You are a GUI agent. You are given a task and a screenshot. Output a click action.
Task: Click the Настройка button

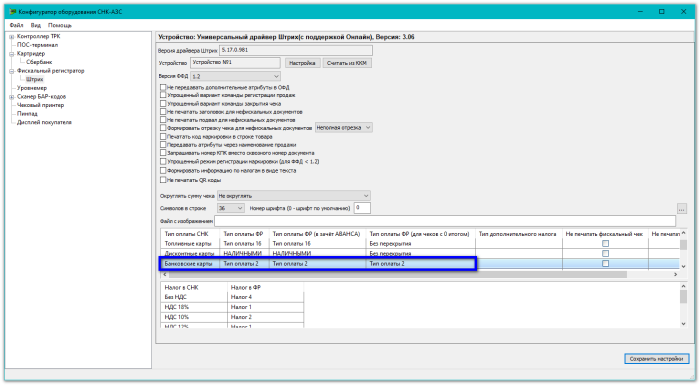pyautogui.click(x=302, y=63)
